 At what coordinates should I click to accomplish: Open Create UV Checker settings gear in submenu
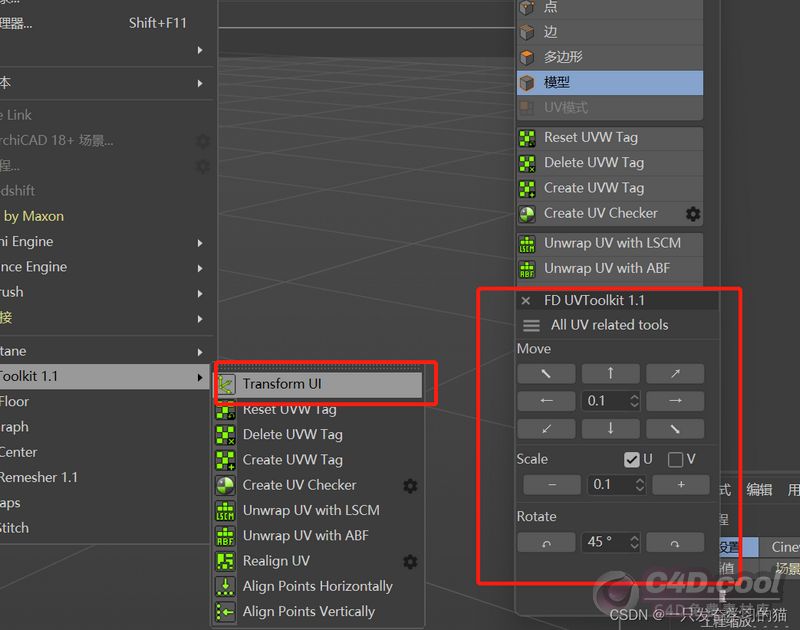410,486
